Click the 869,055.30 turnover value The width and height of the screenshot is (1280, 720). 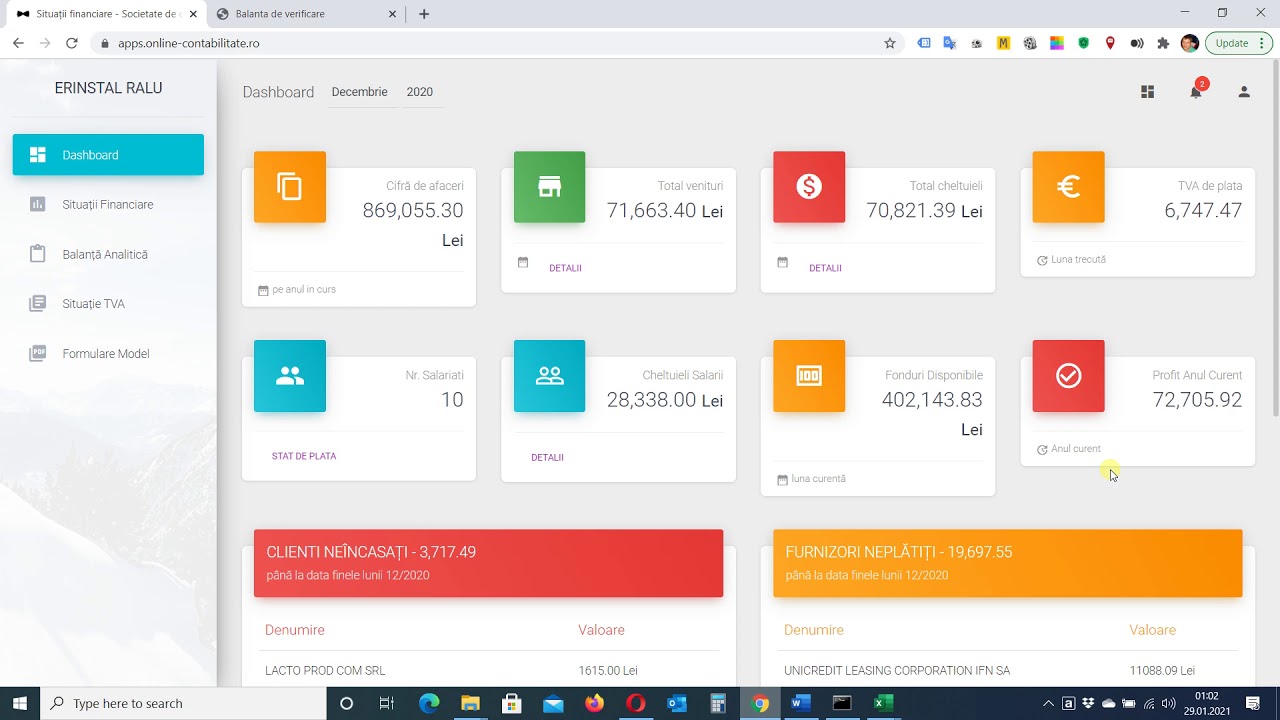pos(413,211)
